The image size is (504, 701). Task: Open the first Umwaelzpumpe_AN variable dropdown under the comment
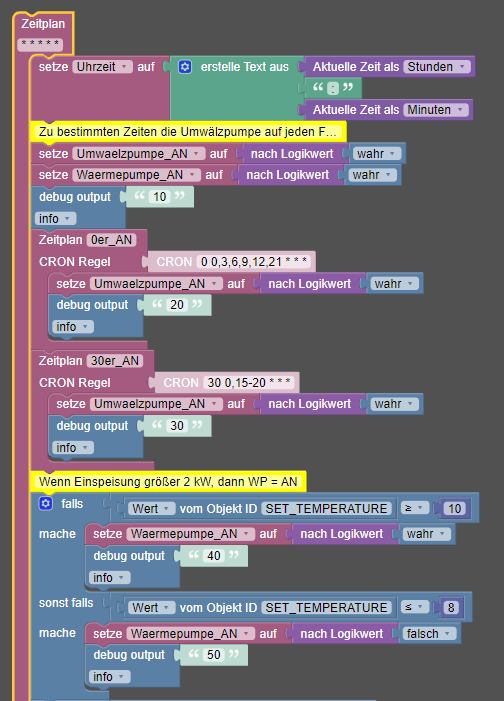(139, 154)
